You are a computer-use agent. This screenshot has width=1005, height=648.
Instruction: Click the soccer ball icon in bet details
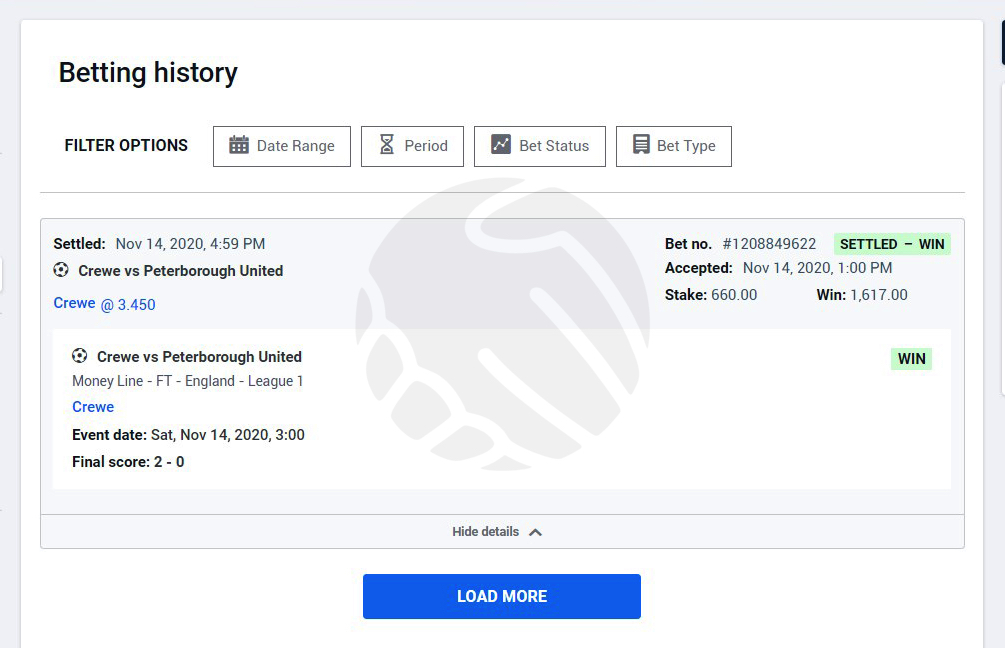tap(79, 356)
